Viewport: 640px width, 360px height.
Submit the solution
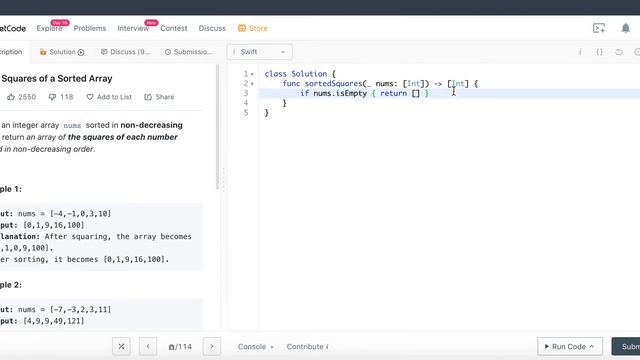(626, 347)
